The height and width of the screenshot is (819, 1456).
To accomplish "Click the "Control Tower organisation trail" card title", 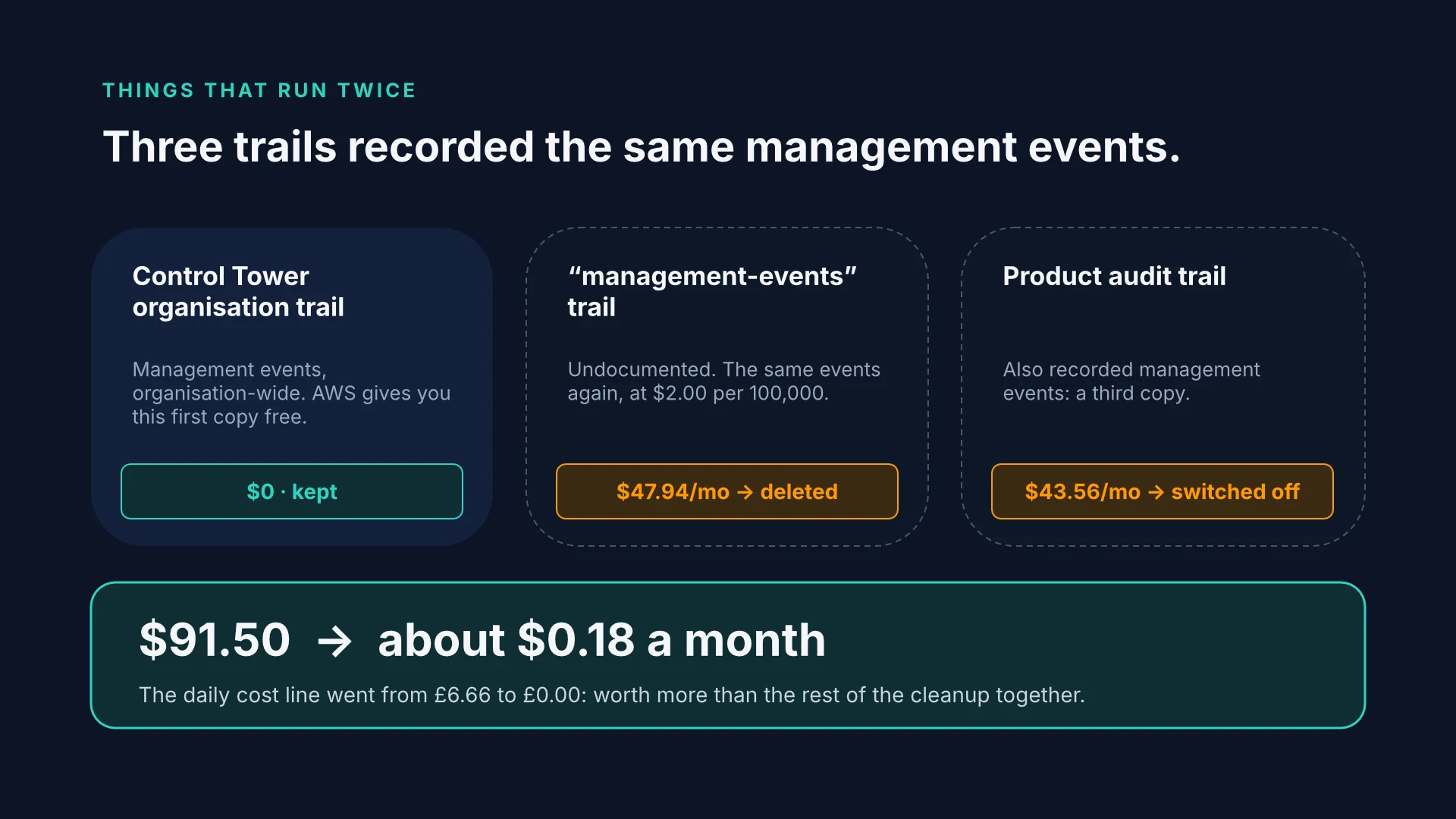I will (238, 291).
